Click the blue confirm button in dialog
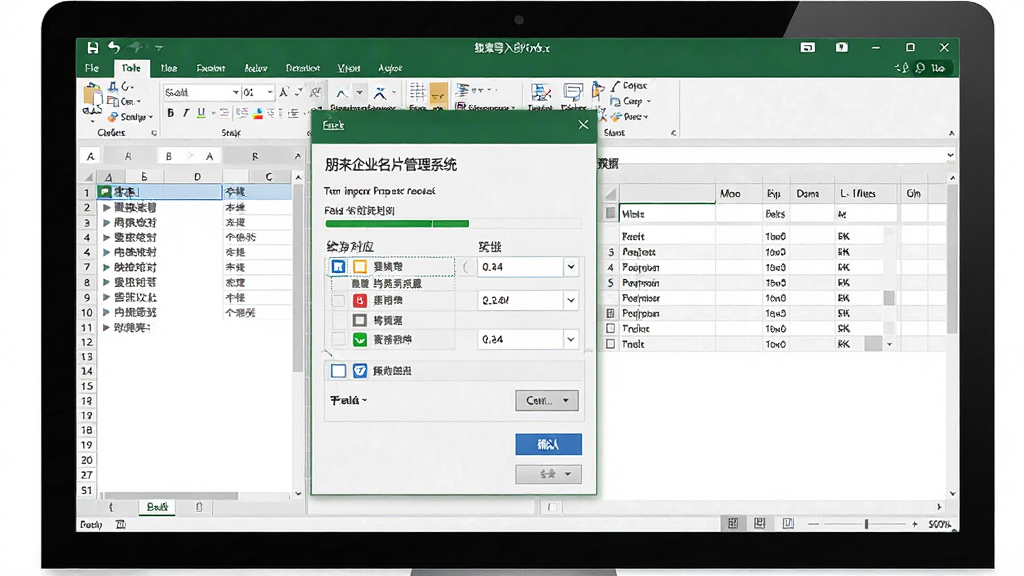 coord(548,444)
